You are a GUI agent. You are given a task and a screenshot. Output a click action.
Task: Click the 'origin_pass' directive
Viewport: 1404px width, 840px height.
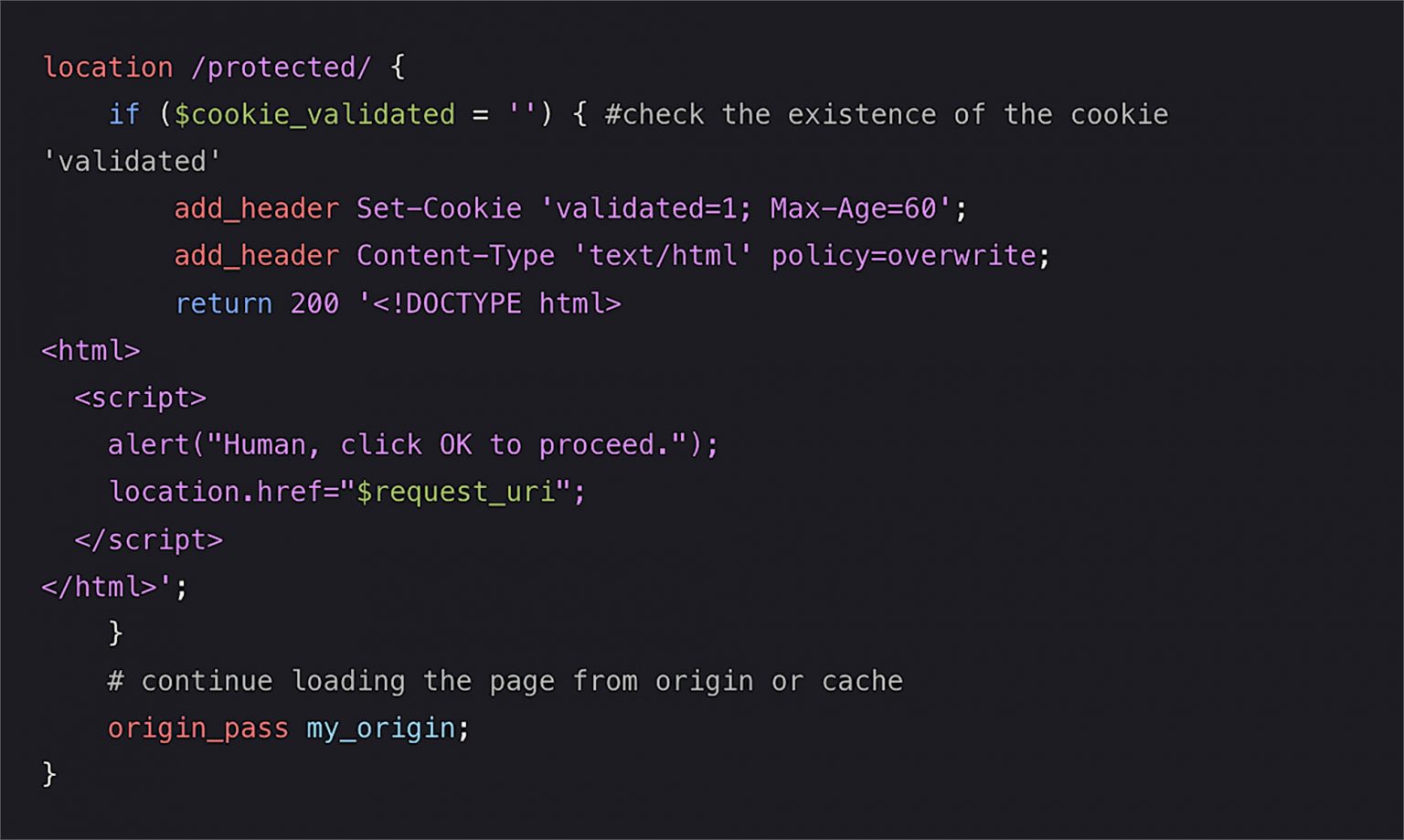[197, 728]
